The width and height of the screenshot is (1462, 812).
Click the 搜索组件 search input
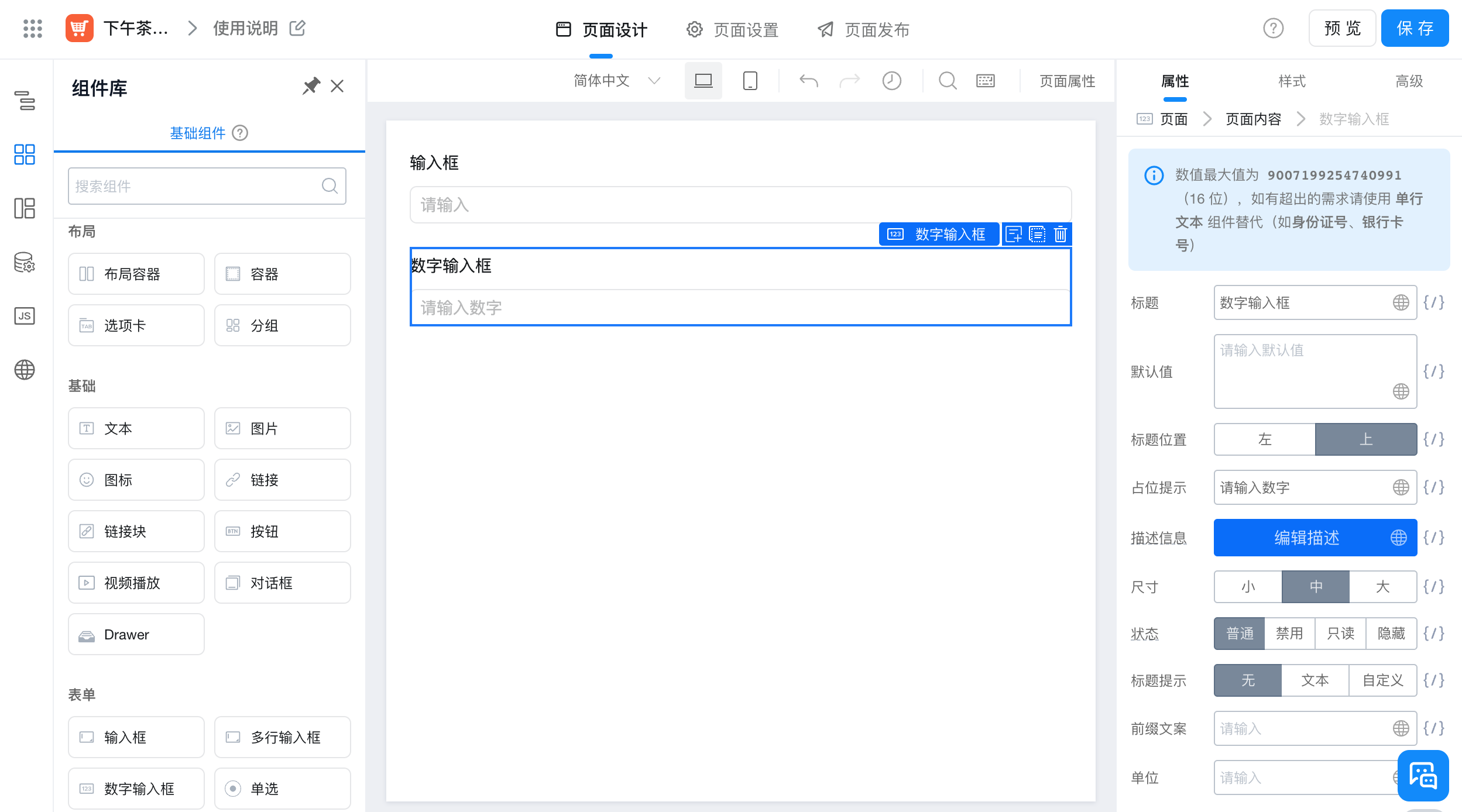pos(207,186)
